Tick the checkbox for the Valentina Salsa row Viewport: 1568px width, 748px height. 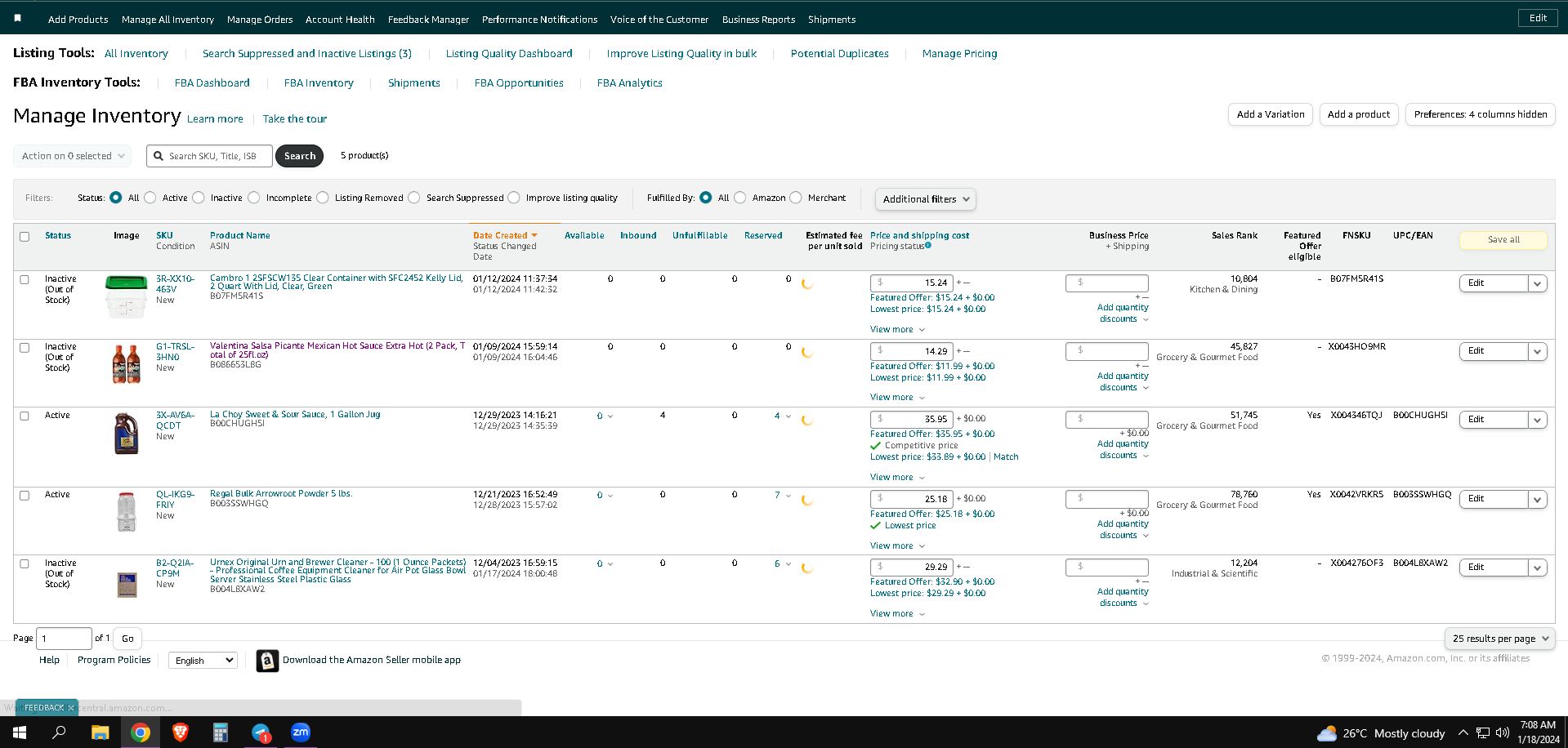tap(25, 347)
